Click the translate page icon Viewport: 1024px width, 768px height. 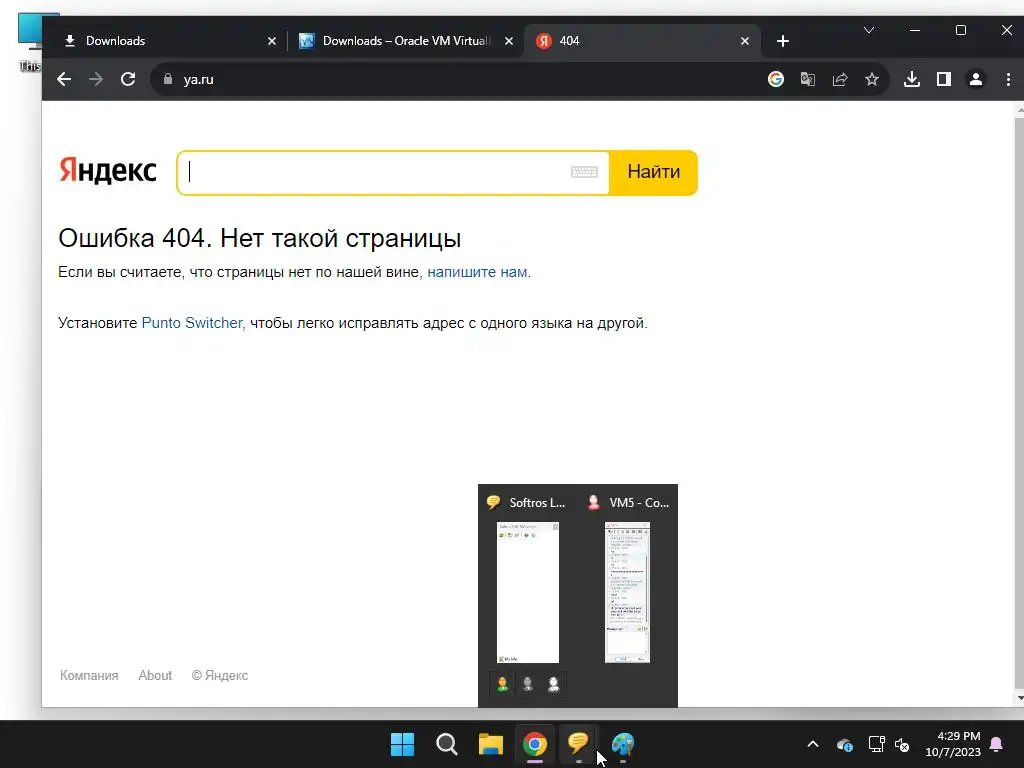[808, 80]
